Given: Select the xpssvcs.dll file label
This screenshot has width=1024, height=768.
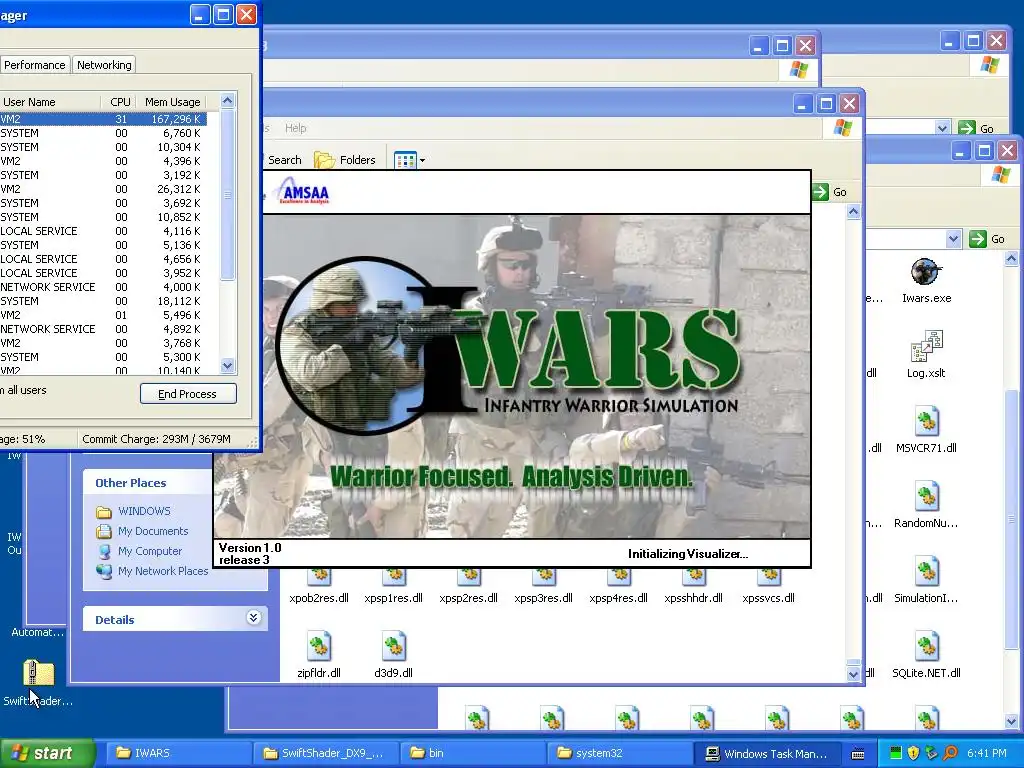Looking at the screenshot, I should pyautogui.click(x=768, y=598).
